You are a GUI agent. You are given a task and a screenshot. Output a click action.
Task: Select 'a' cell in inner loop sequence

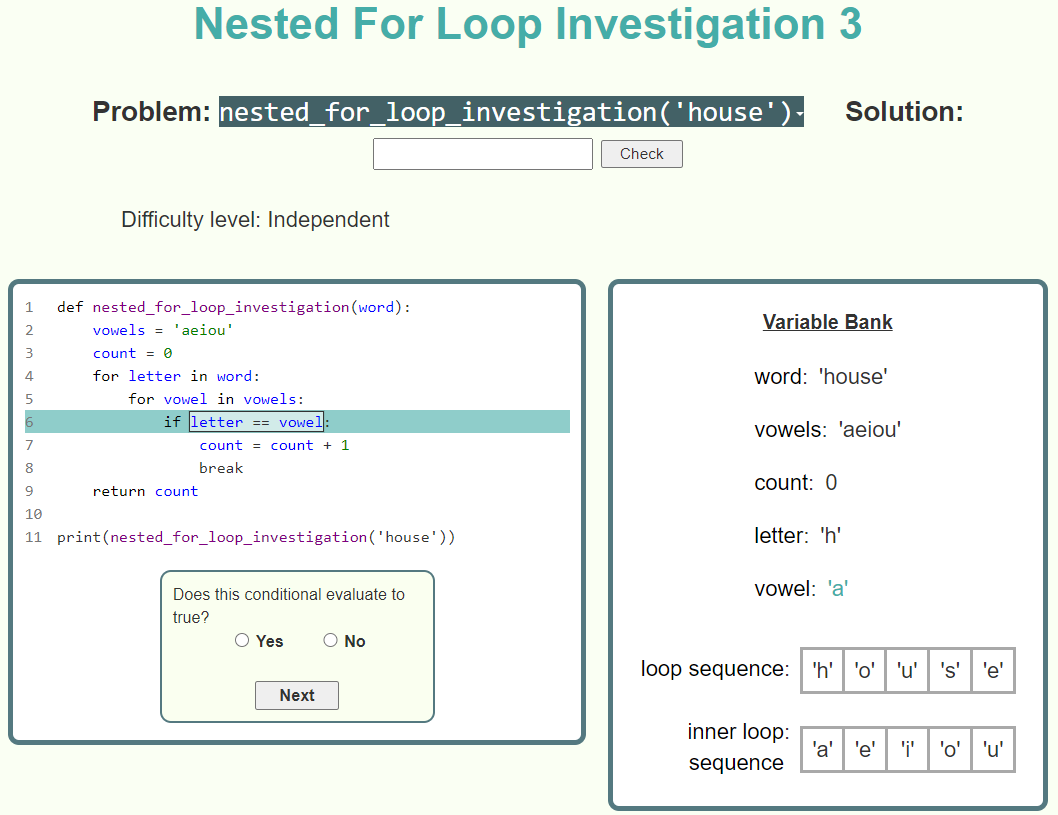pyautogui.click(x=823, y=749)
